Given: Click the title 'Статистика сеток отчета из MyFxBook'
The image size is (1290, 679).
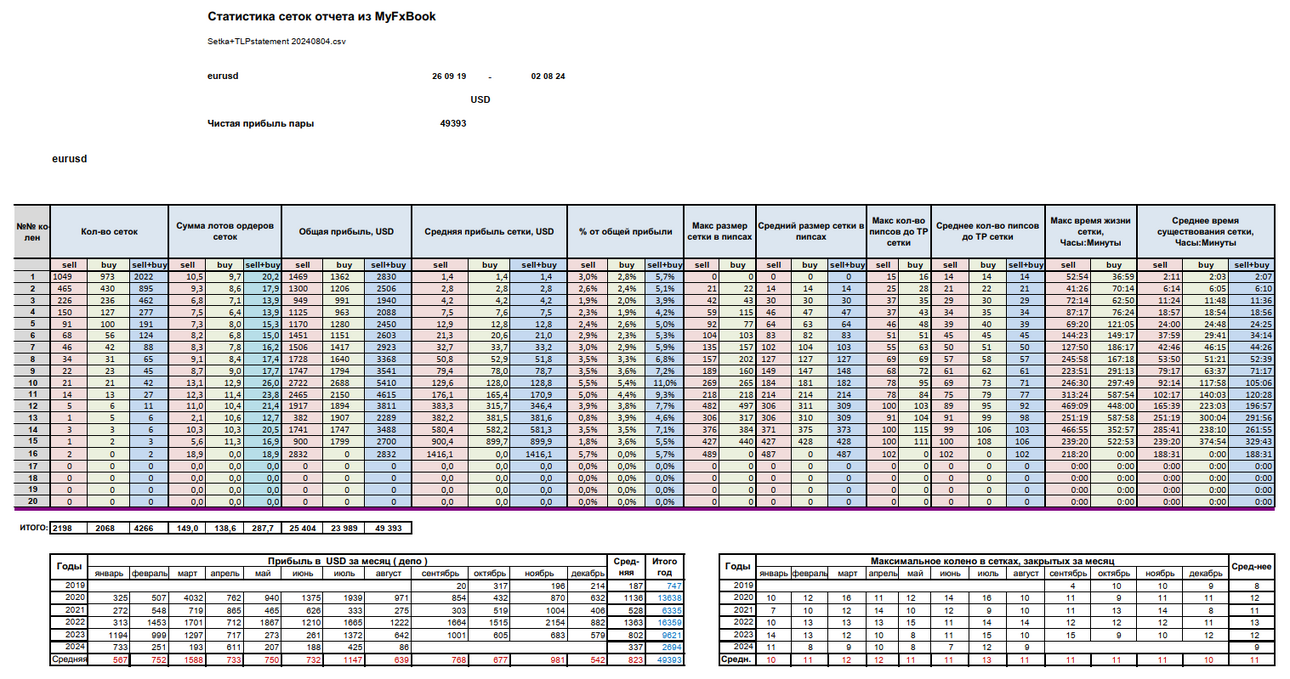Looking at the screenshot, I should pyautogui.click(x=322, y=17).
